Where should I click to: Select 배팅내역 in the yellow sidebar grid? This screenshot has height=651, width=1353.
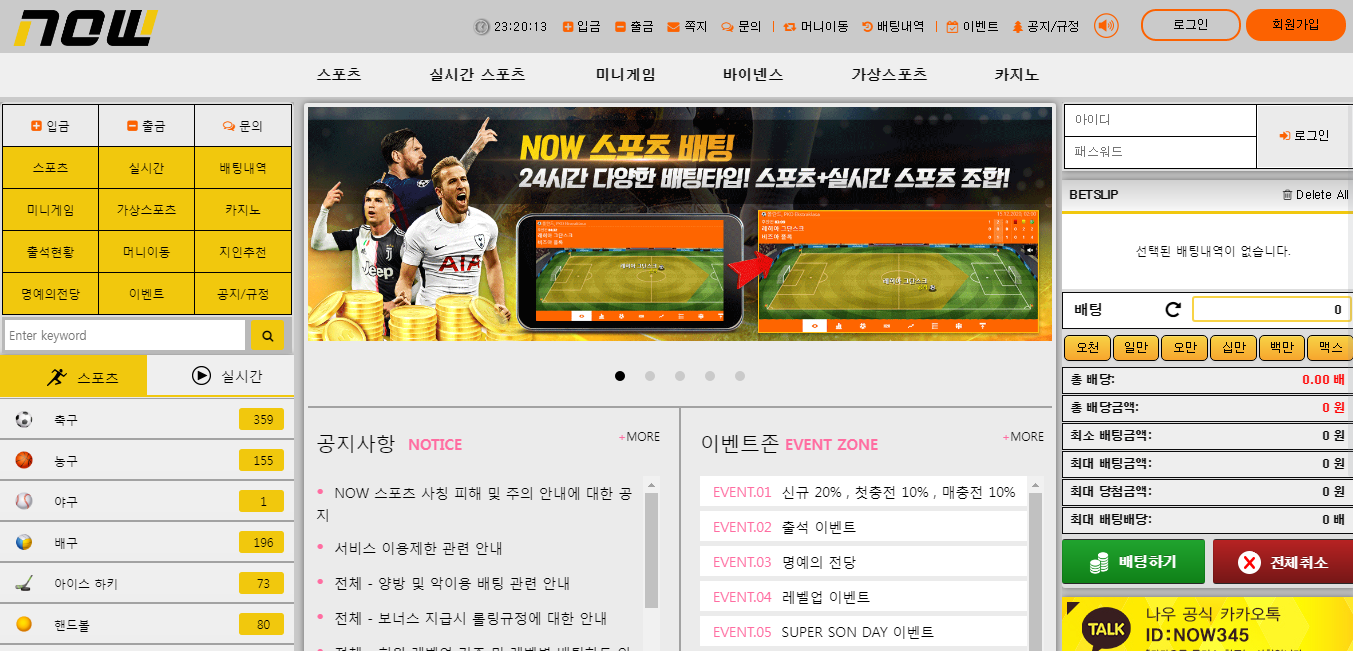243,168
